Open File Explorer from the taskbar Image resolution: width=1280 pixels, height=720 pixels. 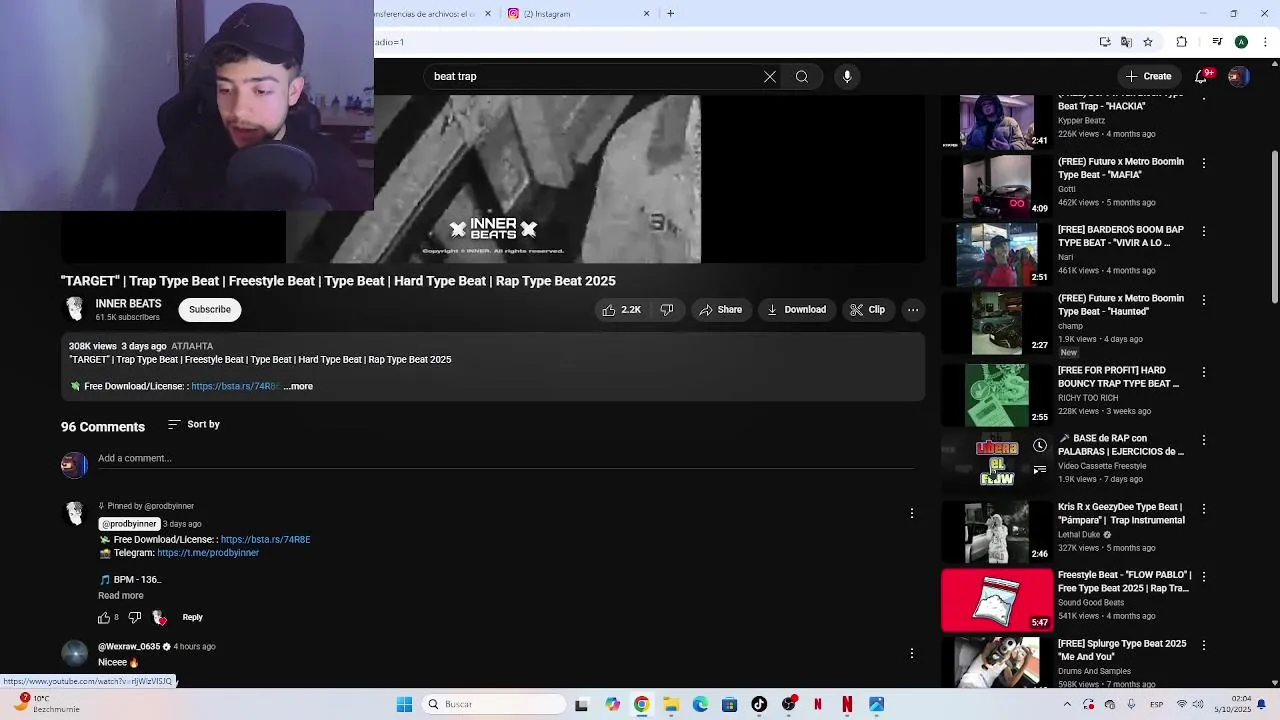(671, 705)
